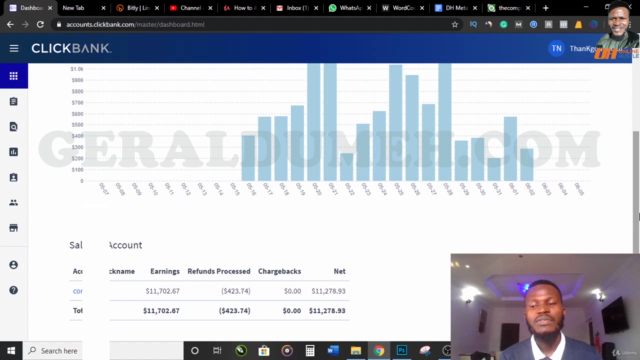
Task: Go back with browser back arrow
Action: (x=10, y=24)
